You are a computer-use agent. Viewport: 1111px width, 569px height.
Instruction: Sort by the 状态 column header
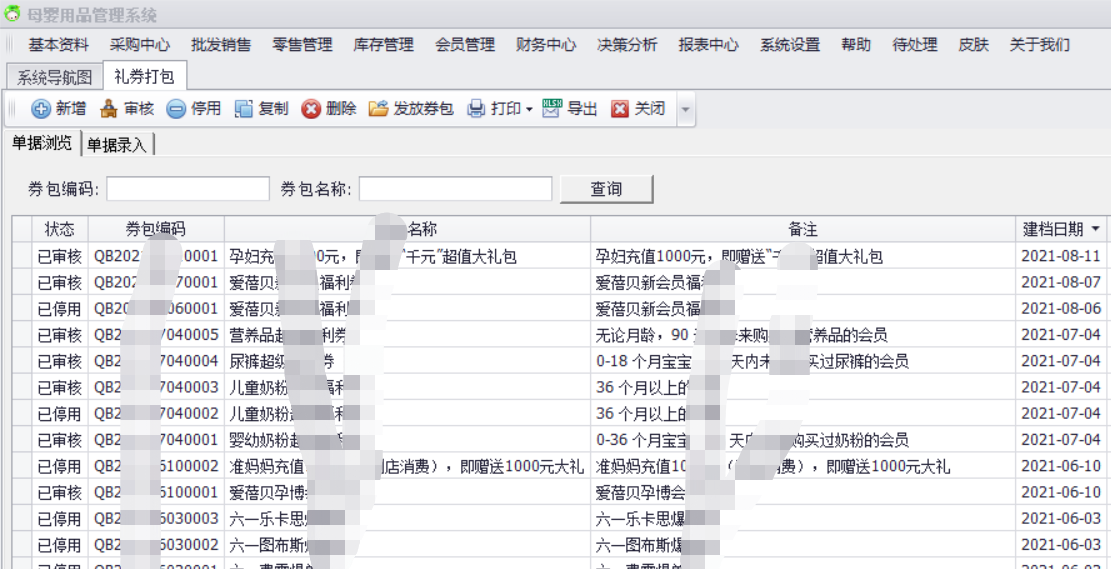point(60,229)
